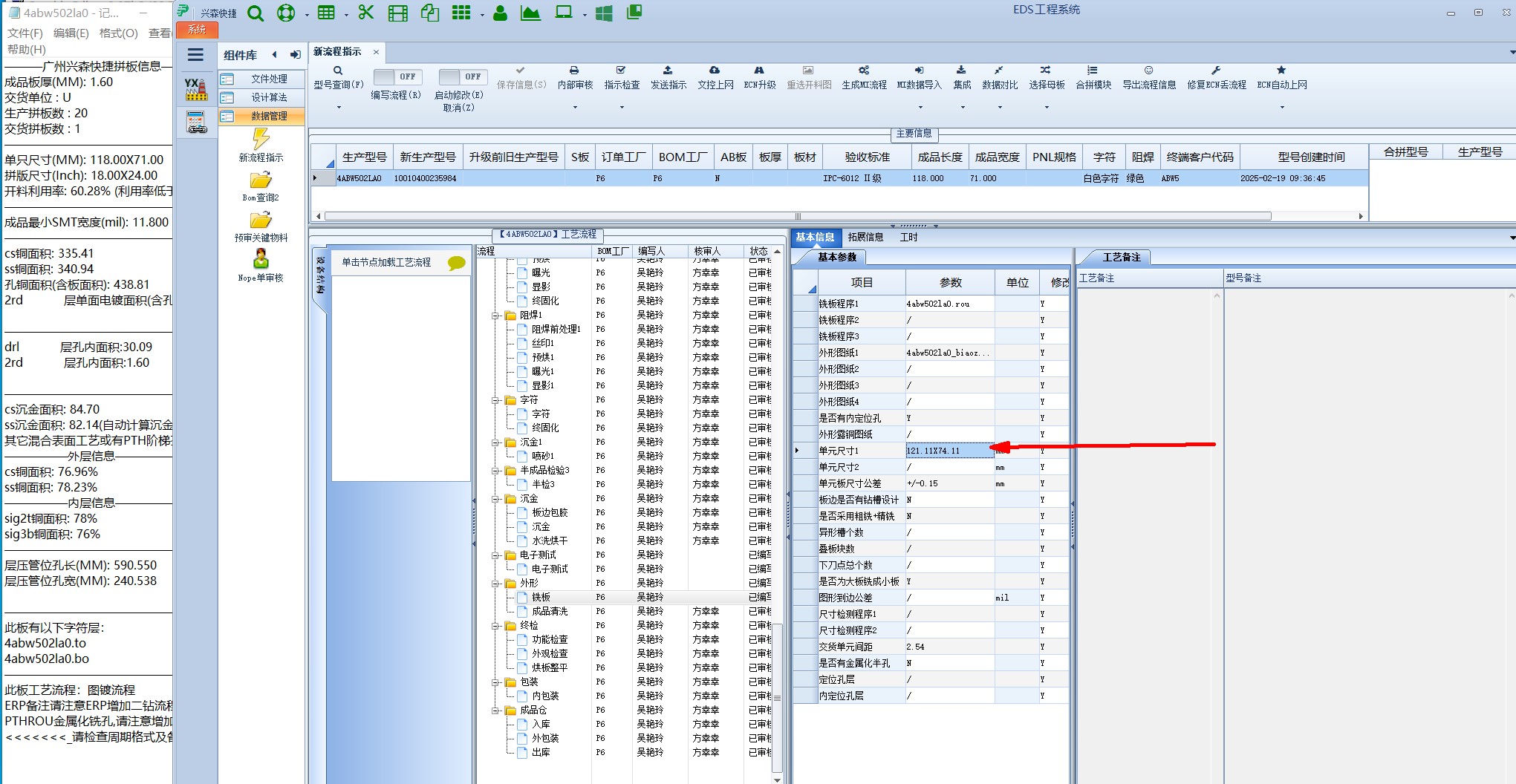
Task: Click 单击节点加载工艺流程 button
Action: click(401, 263)
